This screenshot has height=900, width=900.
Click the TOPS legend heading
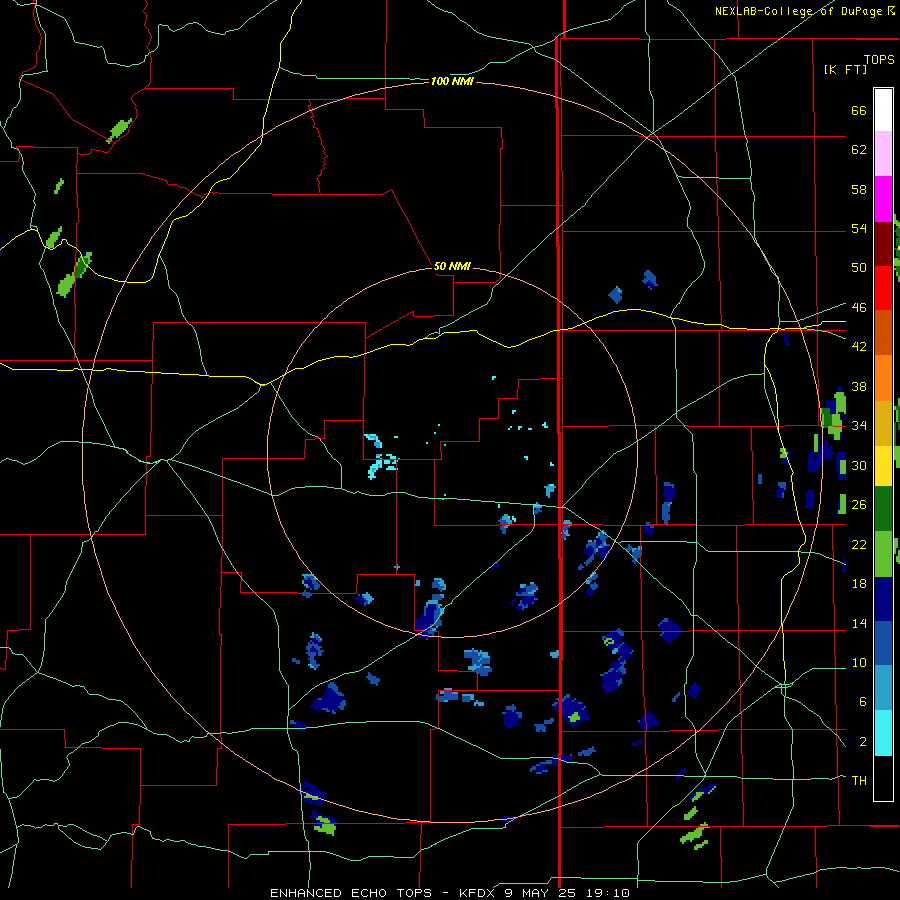coord(879,59)
